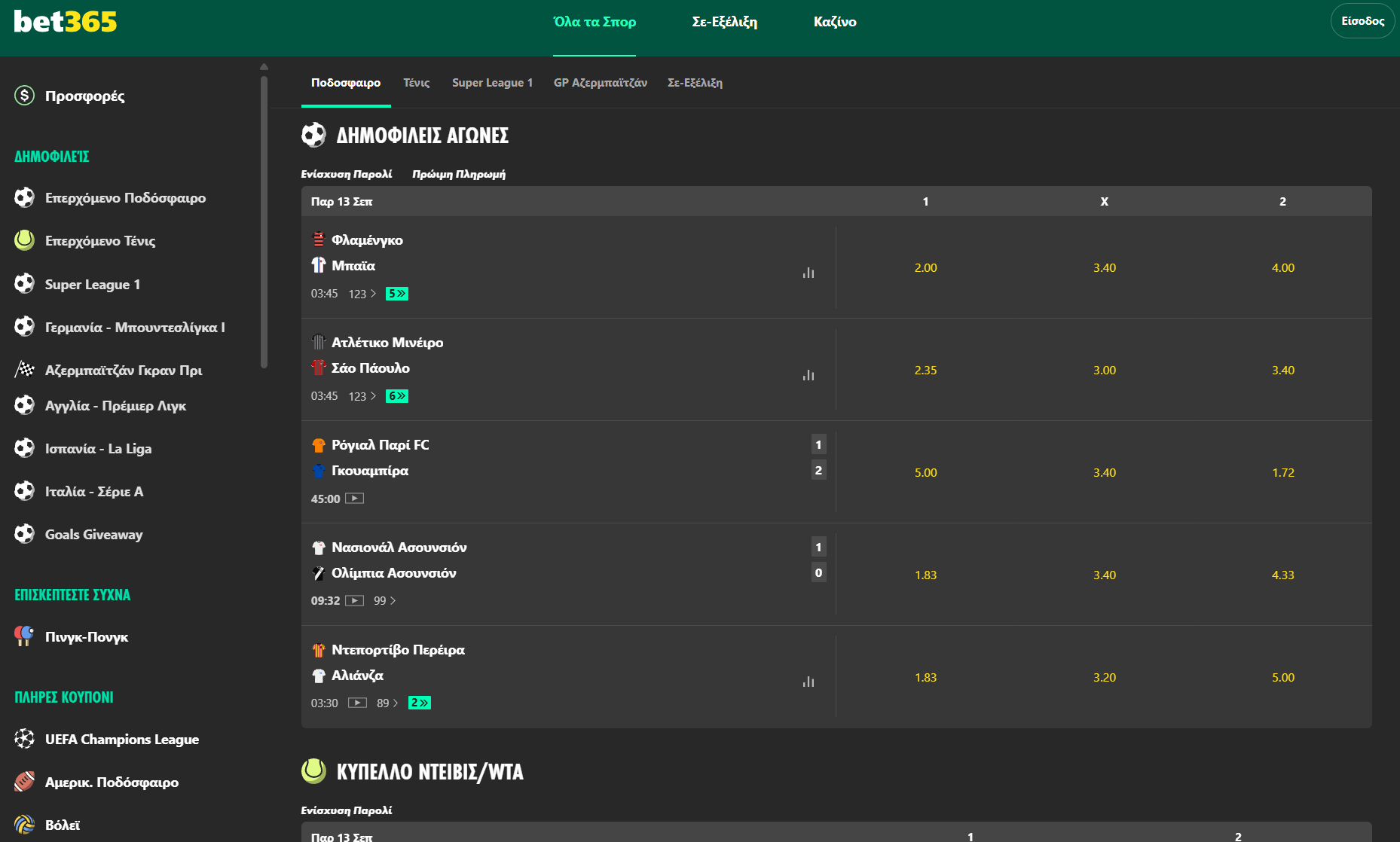This screenshot has height=842, width=1400.
Task: Open Γερμανία - Μπουντεσλίγκα I in sidebar
Action: coord(135,327)
